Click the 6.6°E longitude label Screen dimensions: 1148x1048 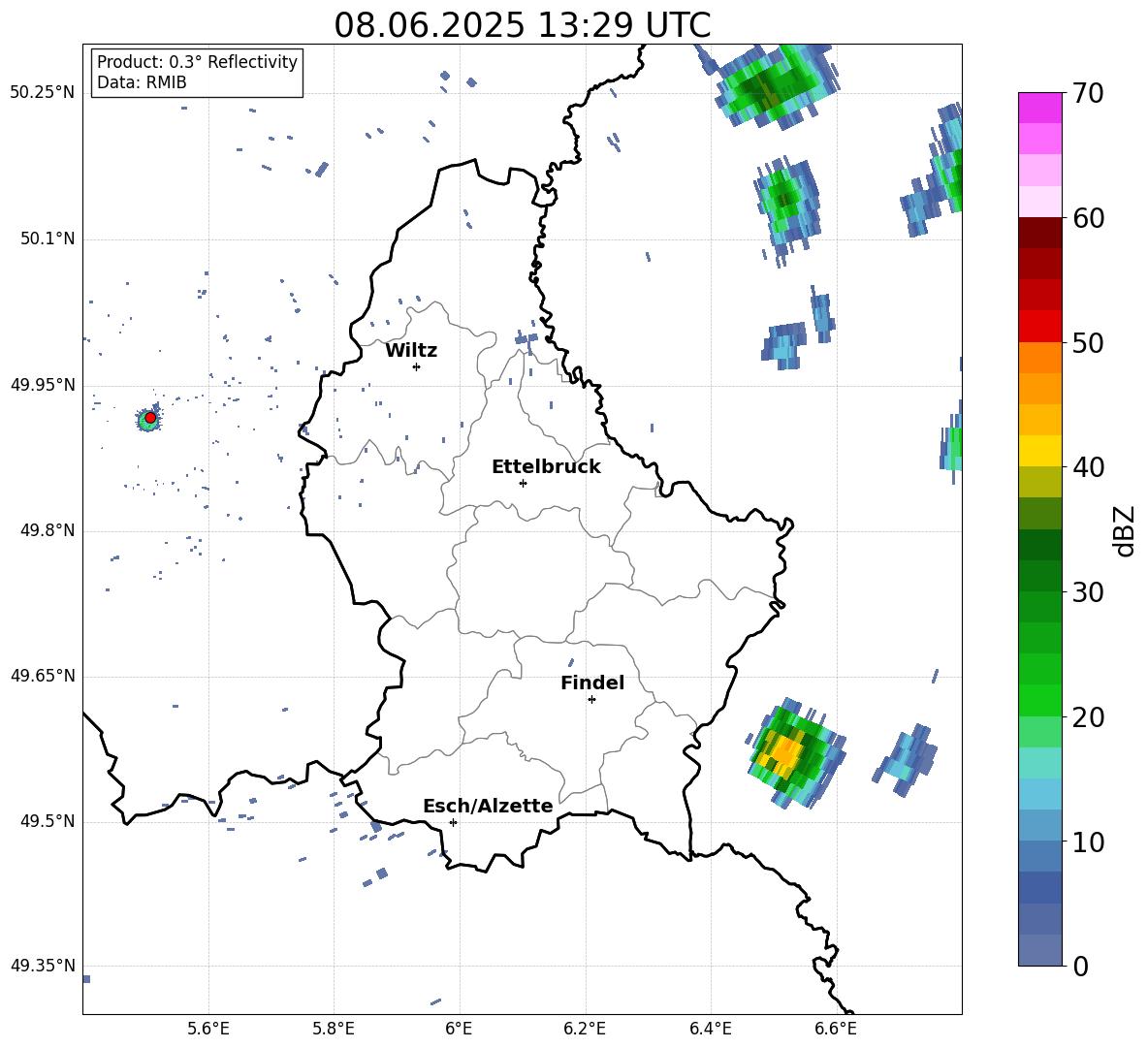[x=836, y=1029]
